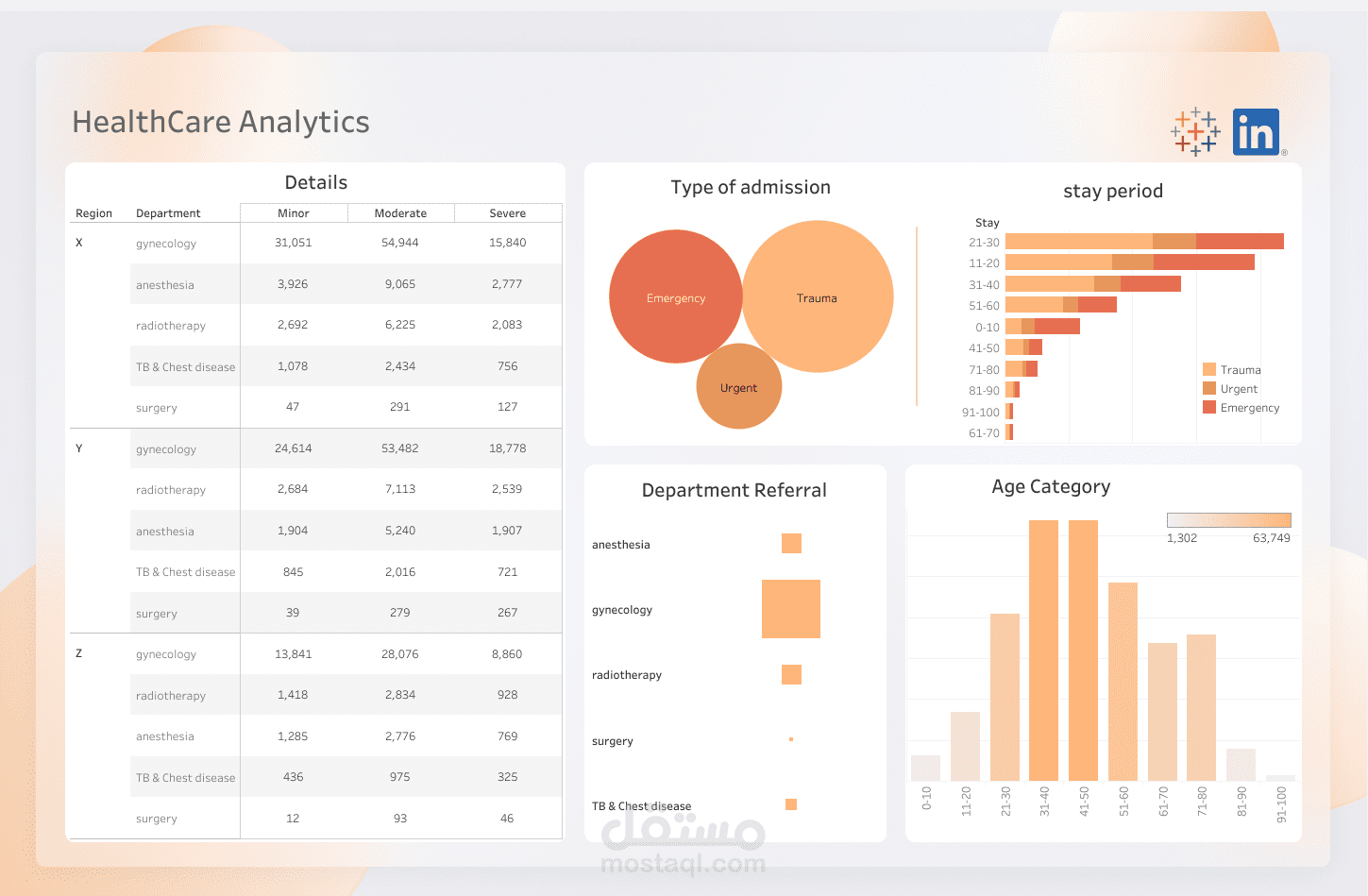Select the TB & Chest disease referral square

(791, 804)
